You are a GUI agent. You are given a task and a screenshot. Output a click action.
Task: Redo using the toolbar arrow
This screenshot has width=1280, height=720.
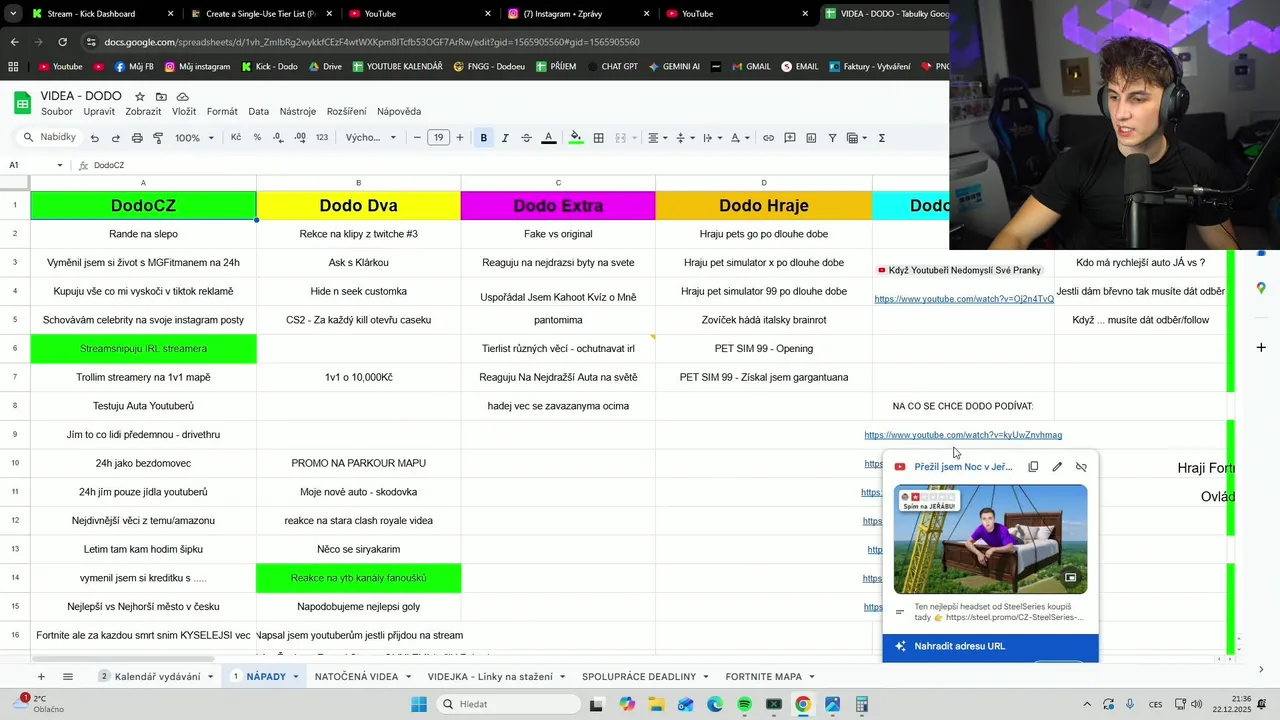click(x=116, y=138)
